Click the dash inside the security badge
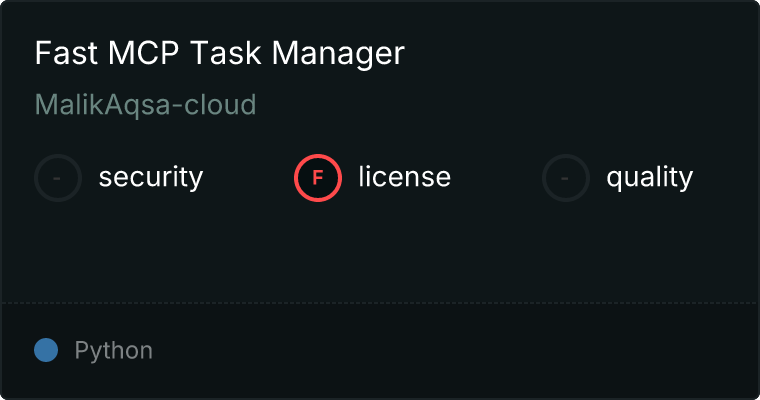The width and height of the screenshot is (760, 400). [x=58, y=178]
